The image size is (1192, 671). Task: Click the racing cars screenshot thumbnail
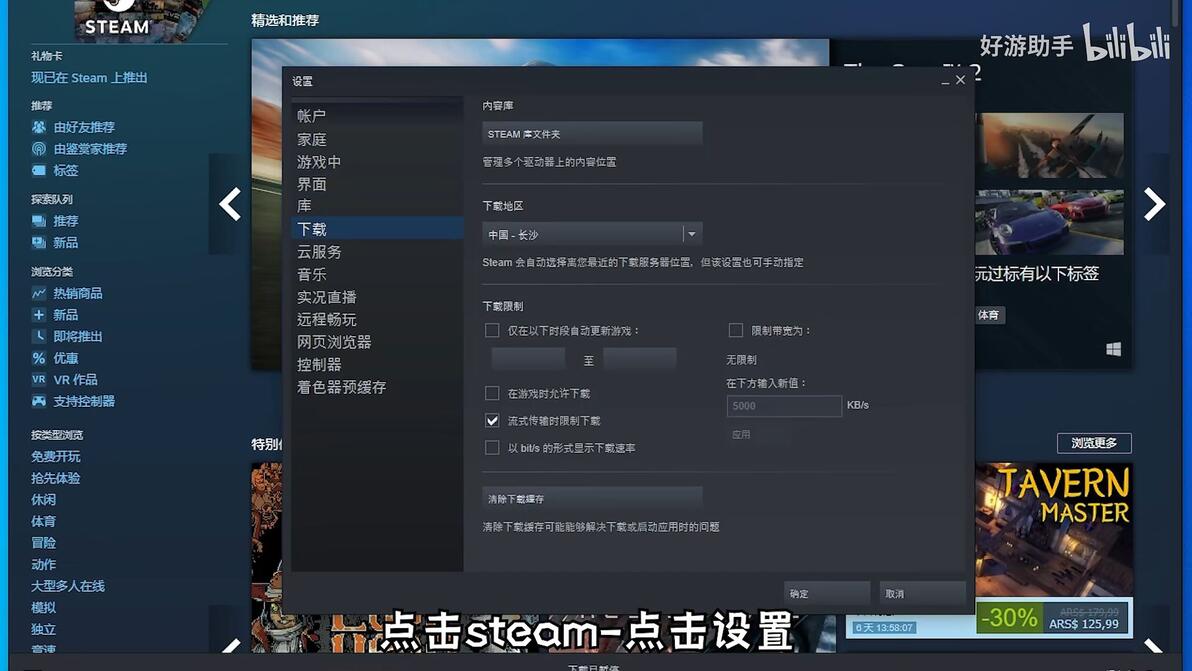(x=1049, y=222)
